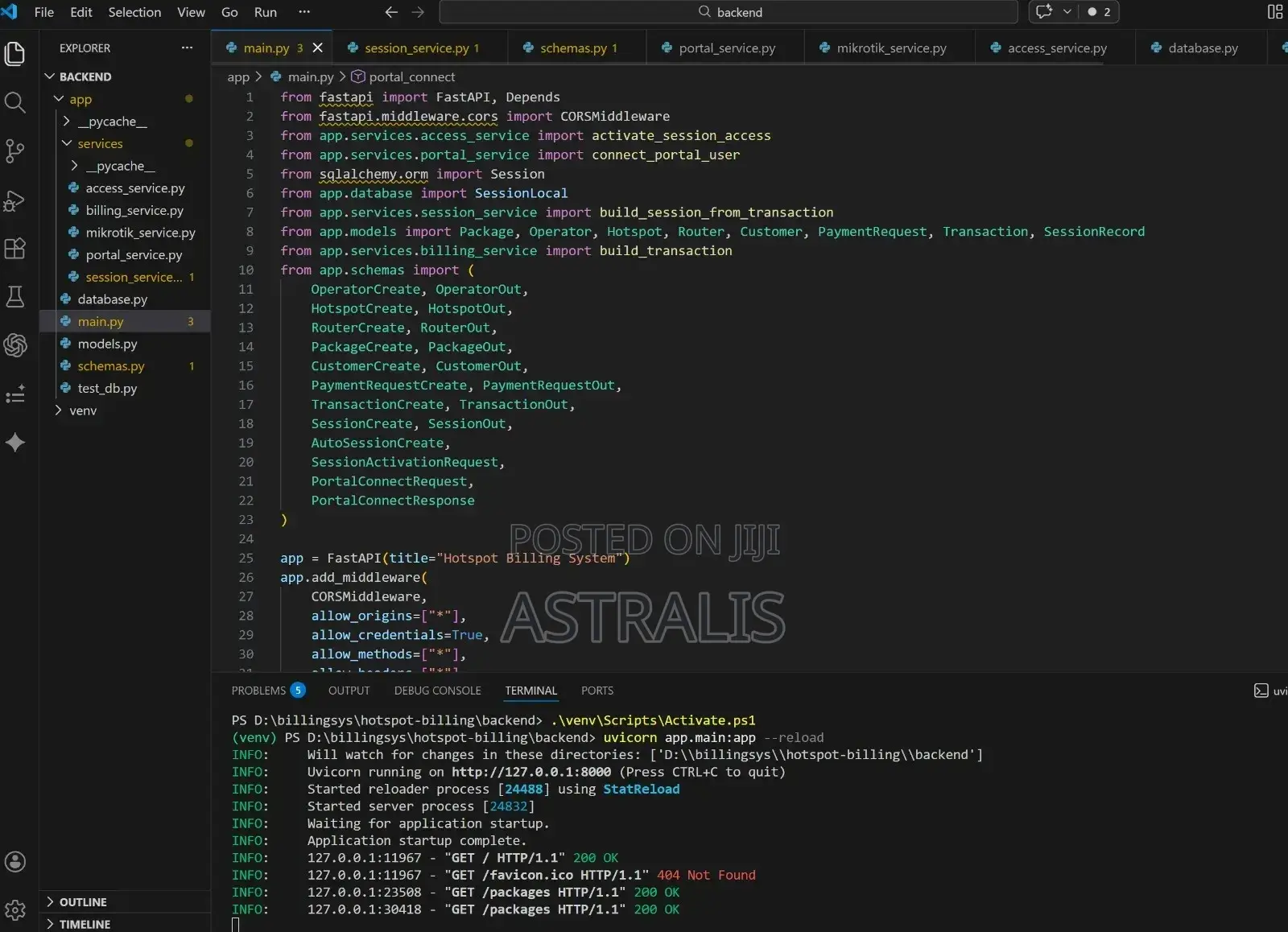
Task: Show the DEBUG CONSOLE panel tab
Action: click(438, 691)
